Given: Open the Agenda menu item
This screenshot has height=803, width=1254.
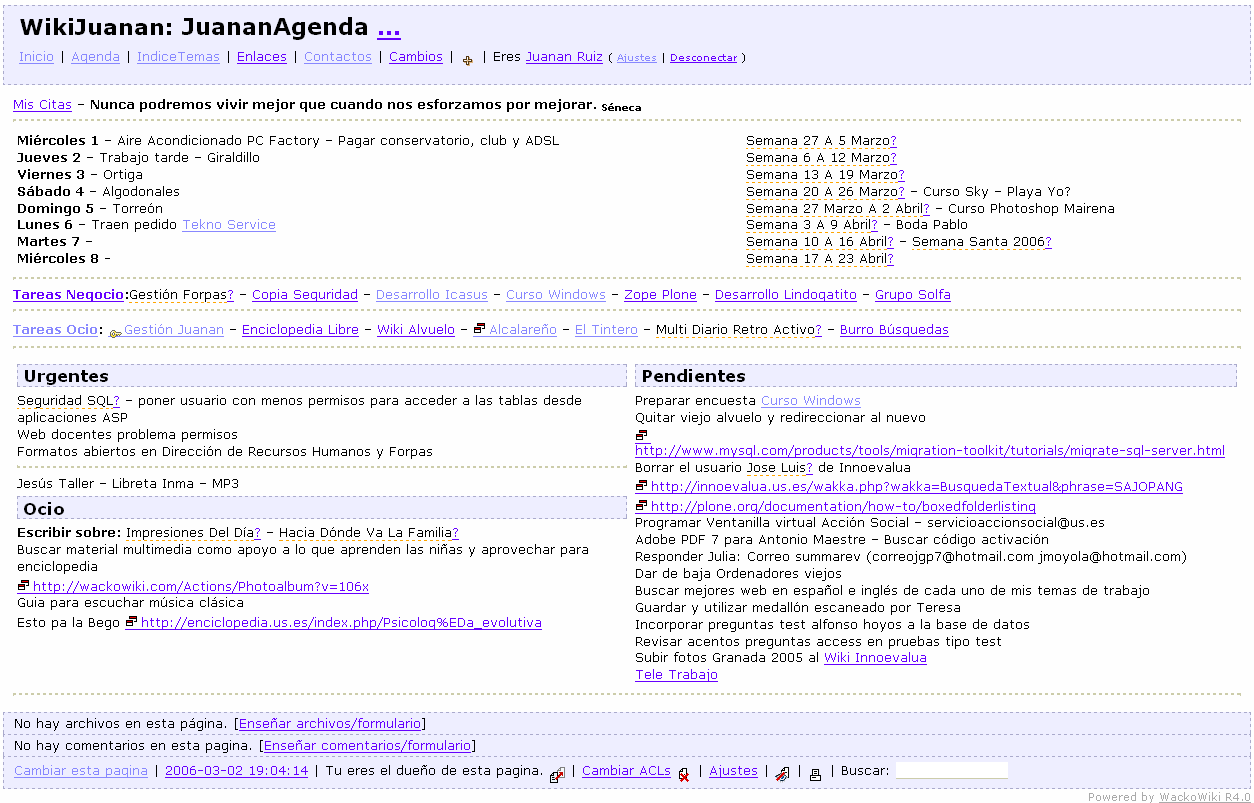Looking at the screenshot, I should click(95, 57).
